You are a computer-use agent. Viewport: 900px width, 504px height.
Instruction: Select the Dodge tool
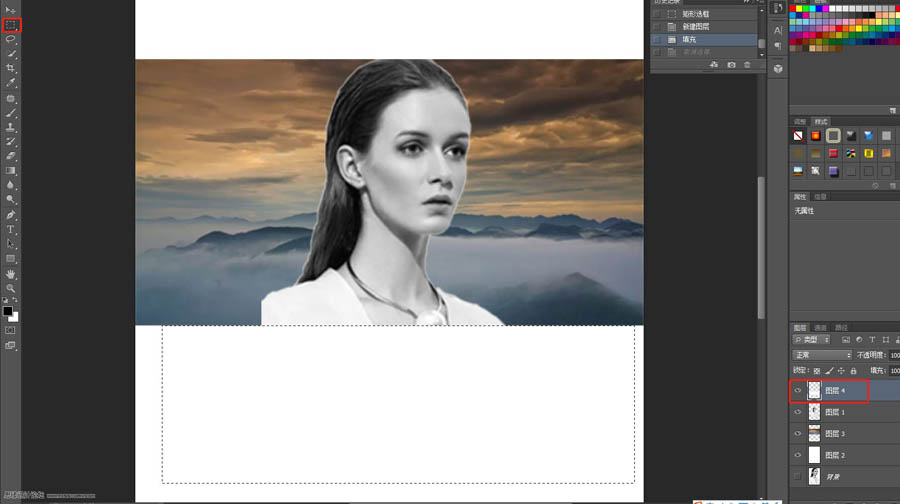click(x=10, y=200)
